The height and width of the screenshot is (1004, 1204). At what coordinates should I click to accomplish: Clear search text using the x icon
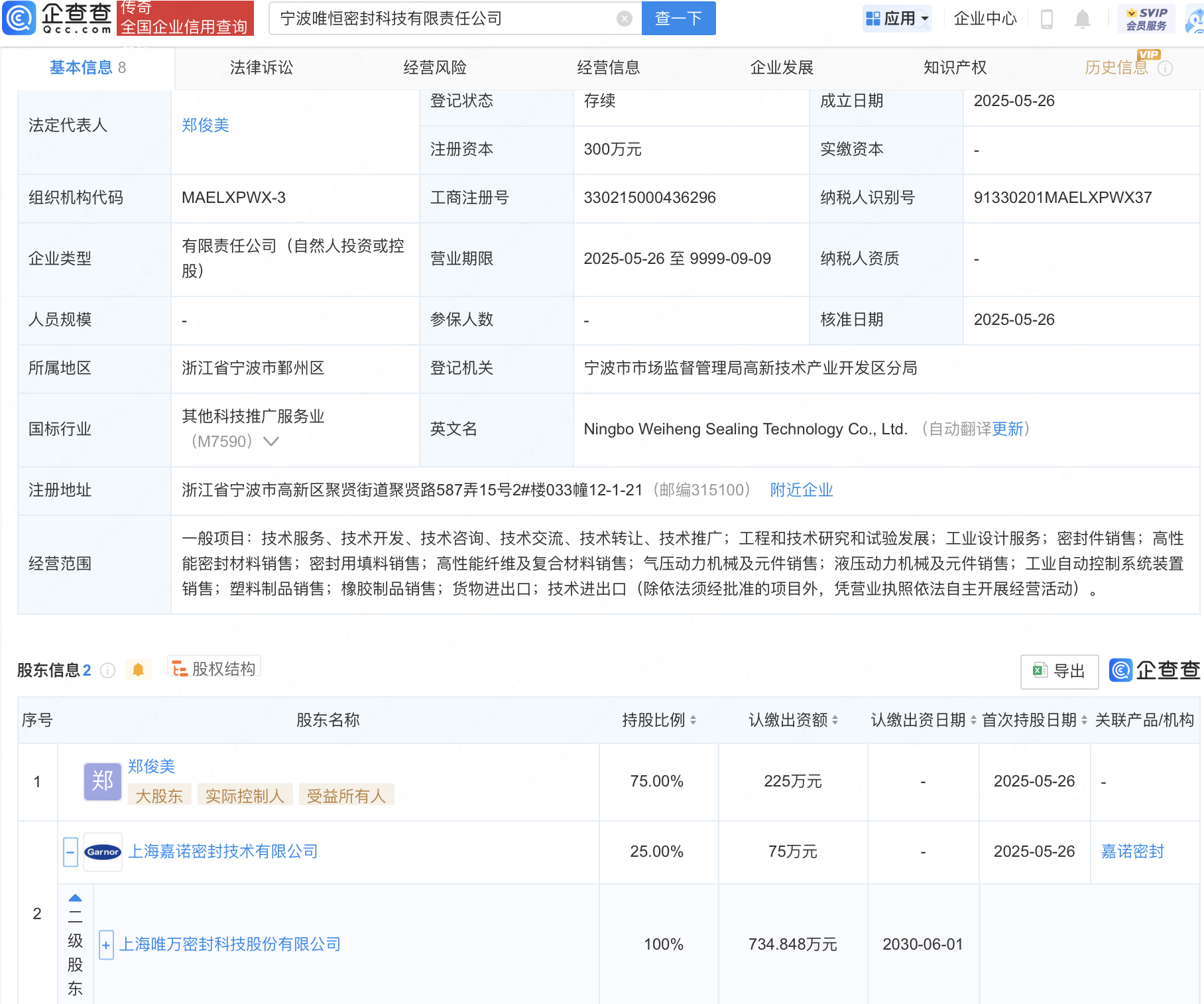(x=623, y=19)
